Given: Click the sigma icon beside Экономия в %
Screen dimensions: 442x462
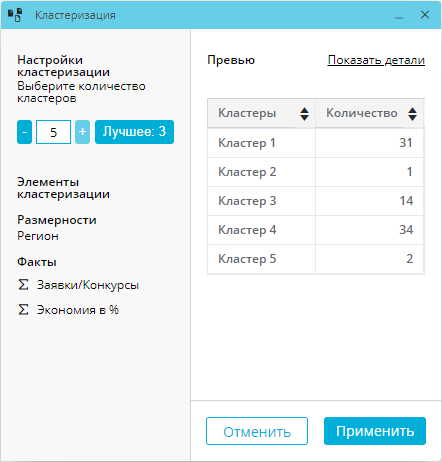Looking at the screenshot, I should [23, 310].
